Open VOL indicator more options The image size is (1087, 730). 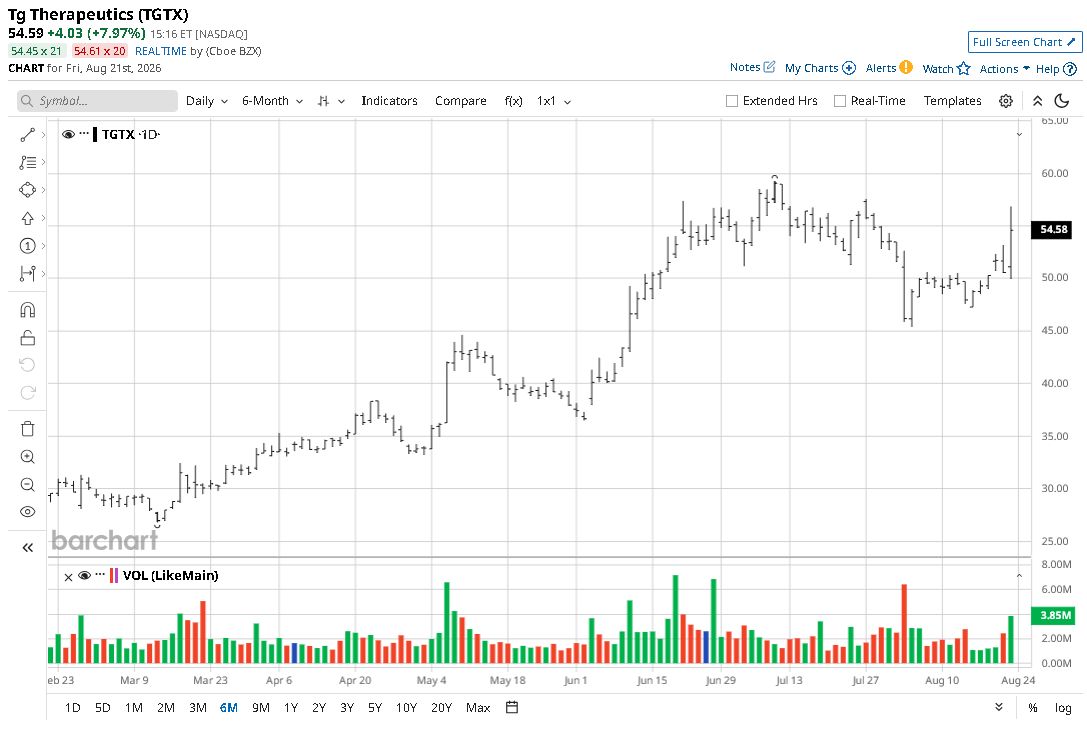[x=100, y=575]
